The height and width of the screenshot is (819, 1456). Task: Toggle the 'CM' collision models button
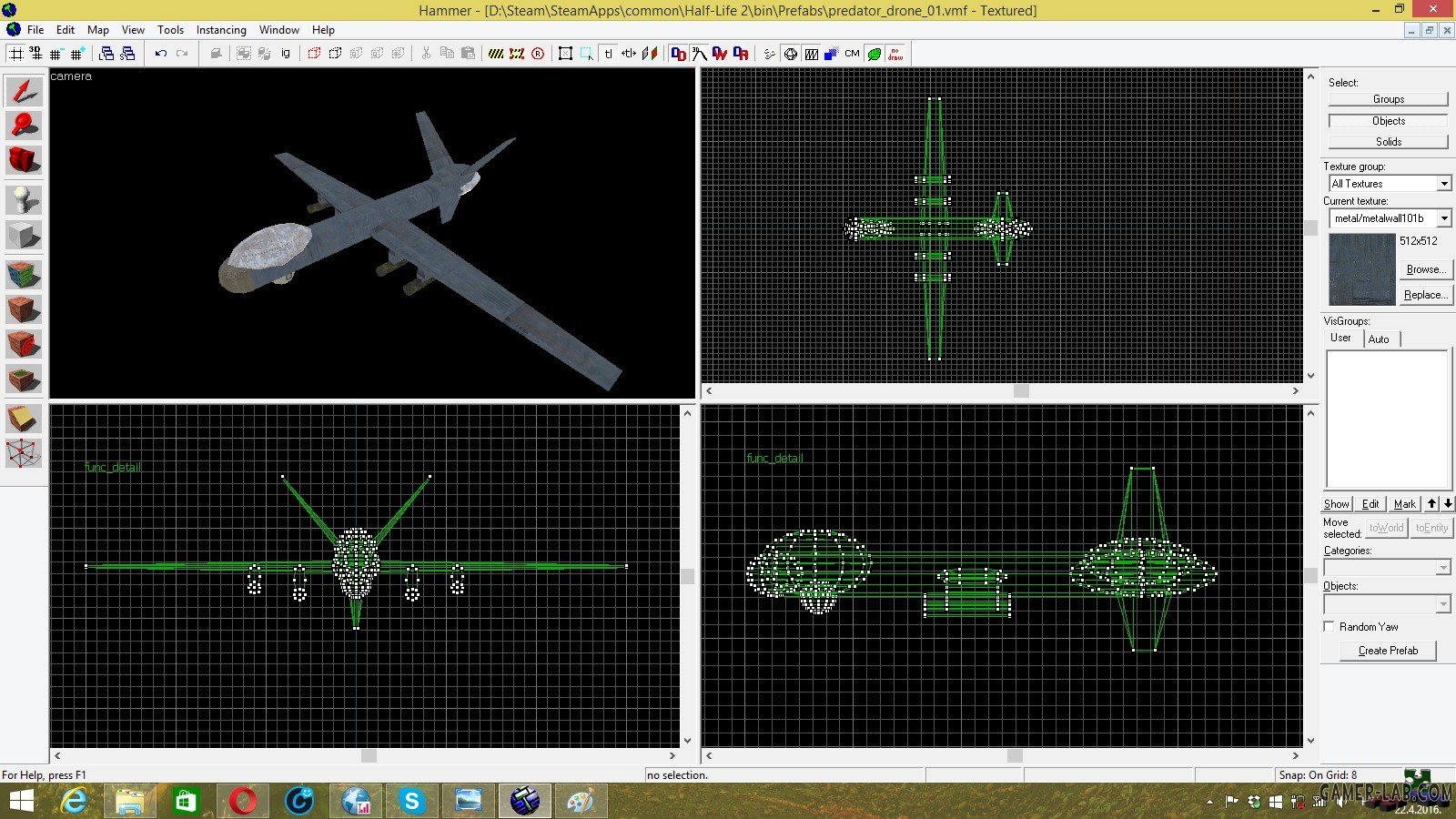pyautogui.click(x=852, y=54)
